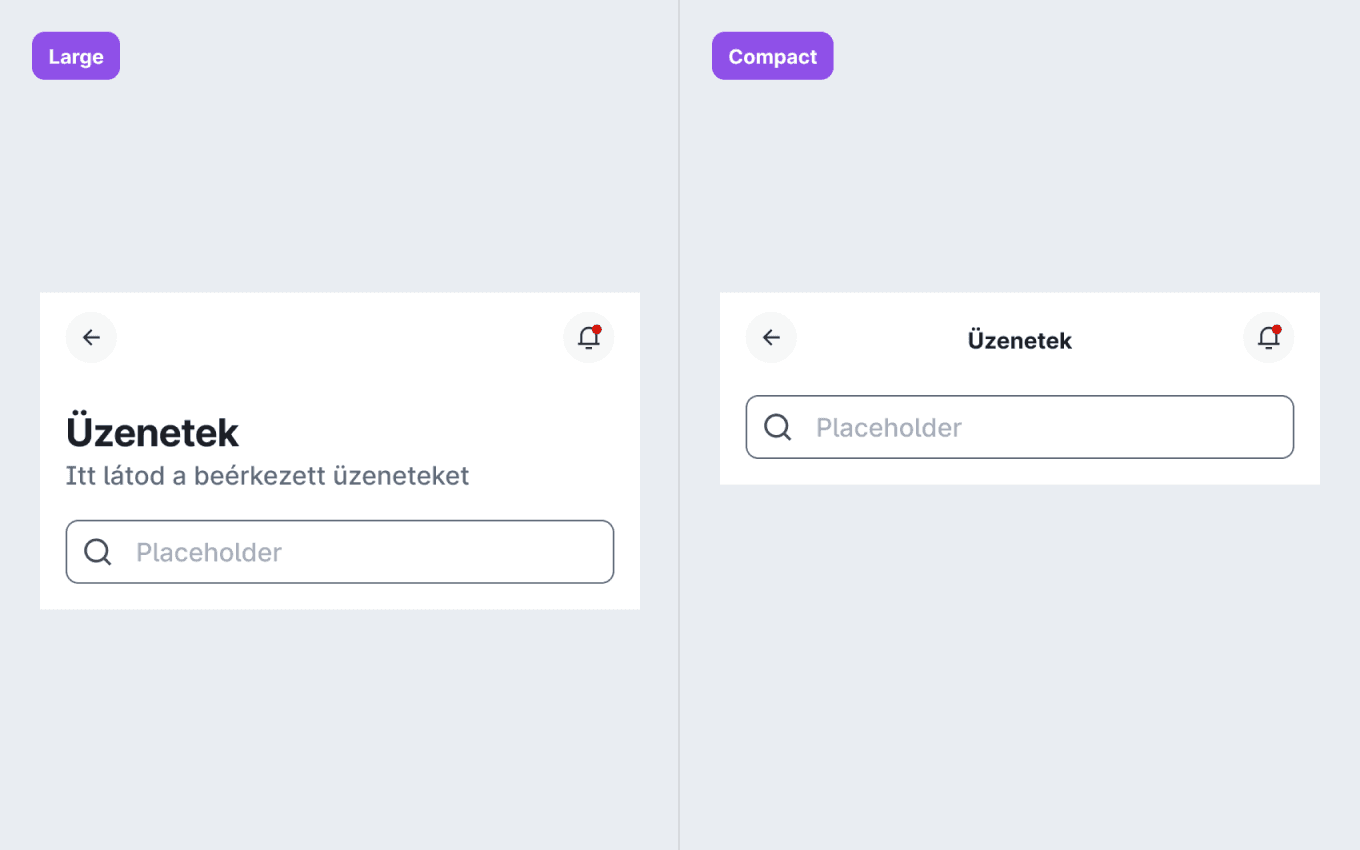Click the magnifier icon in Large search field
The height and width of the screenshot is (850, 1360).
click(x=97, y=552)
